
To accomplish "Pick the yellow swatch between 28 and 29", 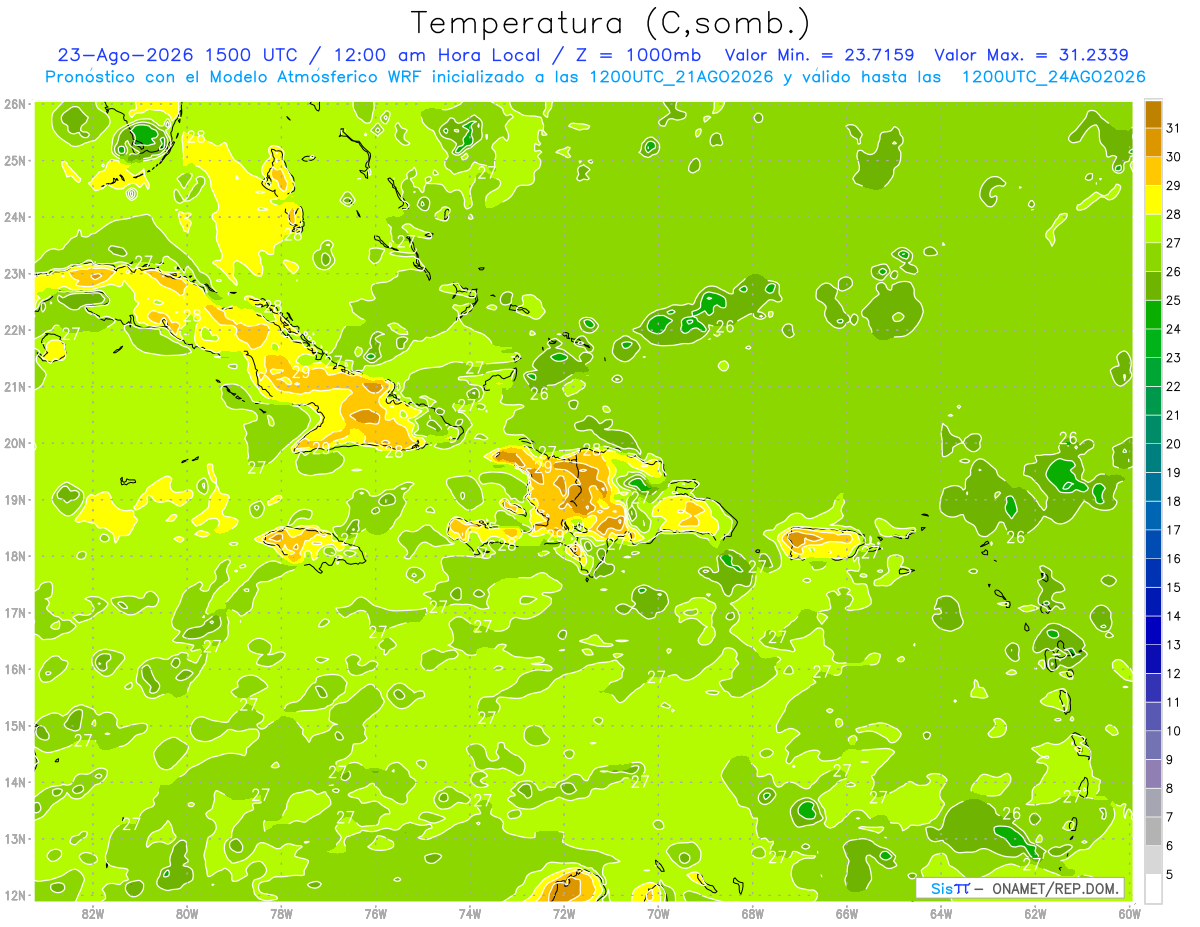I will pos(1153,200).
